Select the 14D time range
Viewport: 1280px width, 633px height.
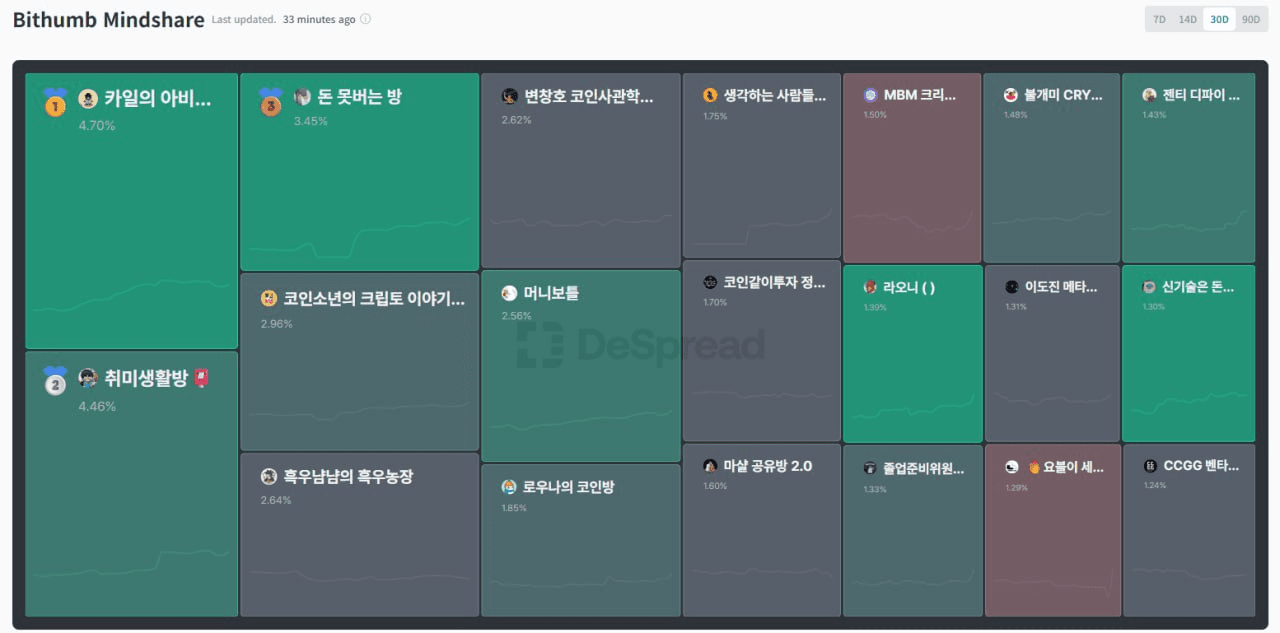click(x=1187, y=19)
